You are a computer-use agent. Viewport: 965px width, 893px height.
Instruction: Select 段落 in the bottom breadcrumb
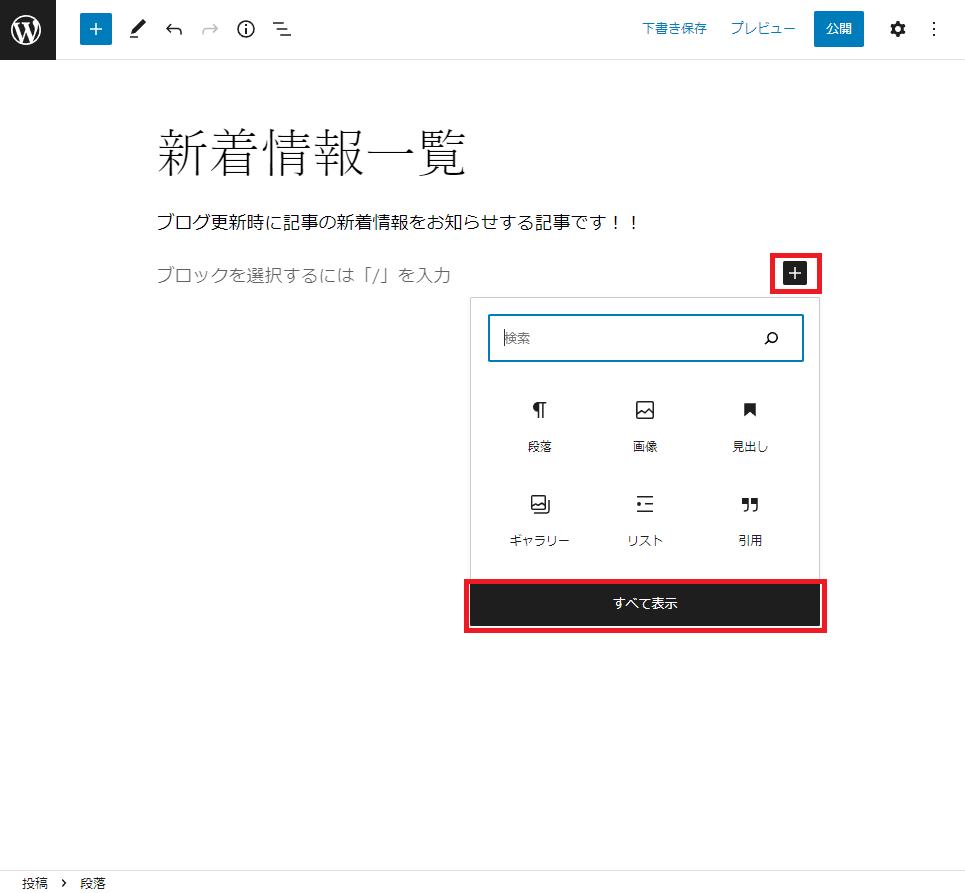click(93, 883)
